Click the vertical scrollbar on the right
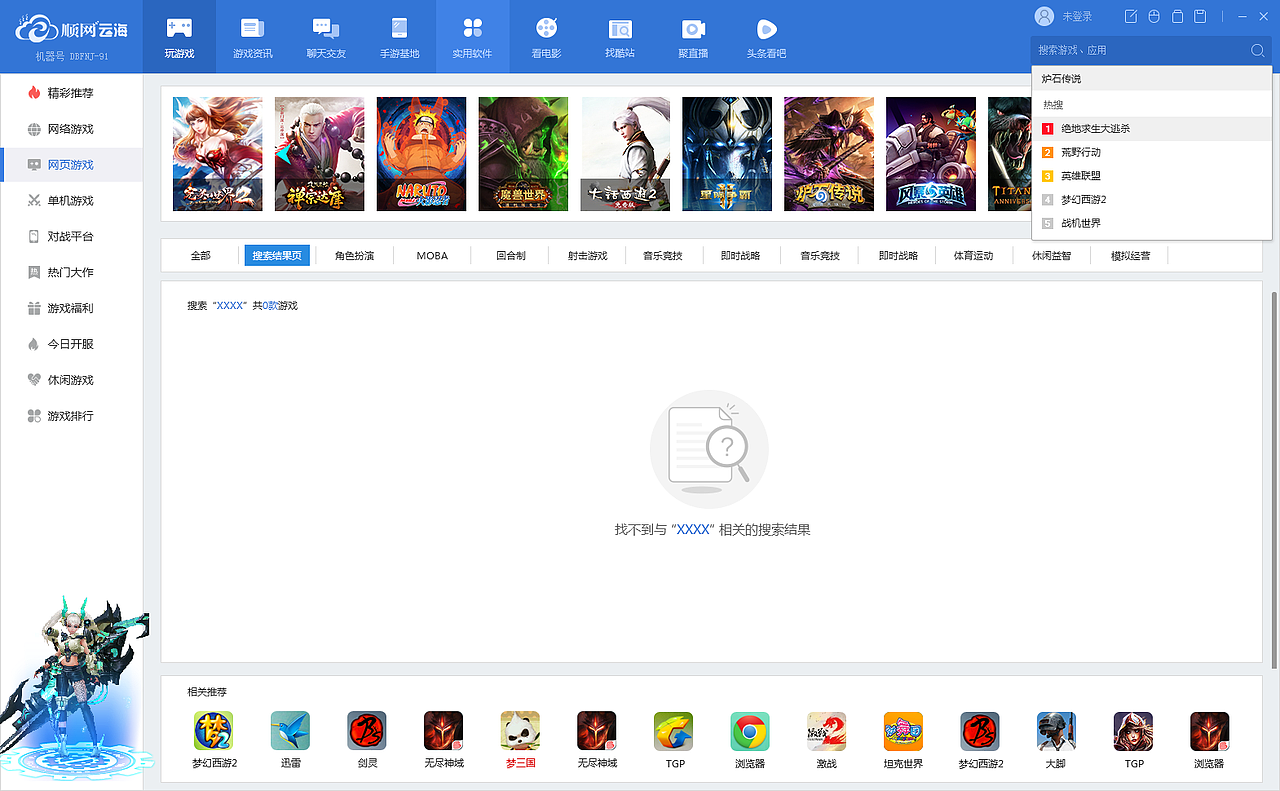Screen dimensions: 1280x791 pyautogui.click(x=1275, y=480)
